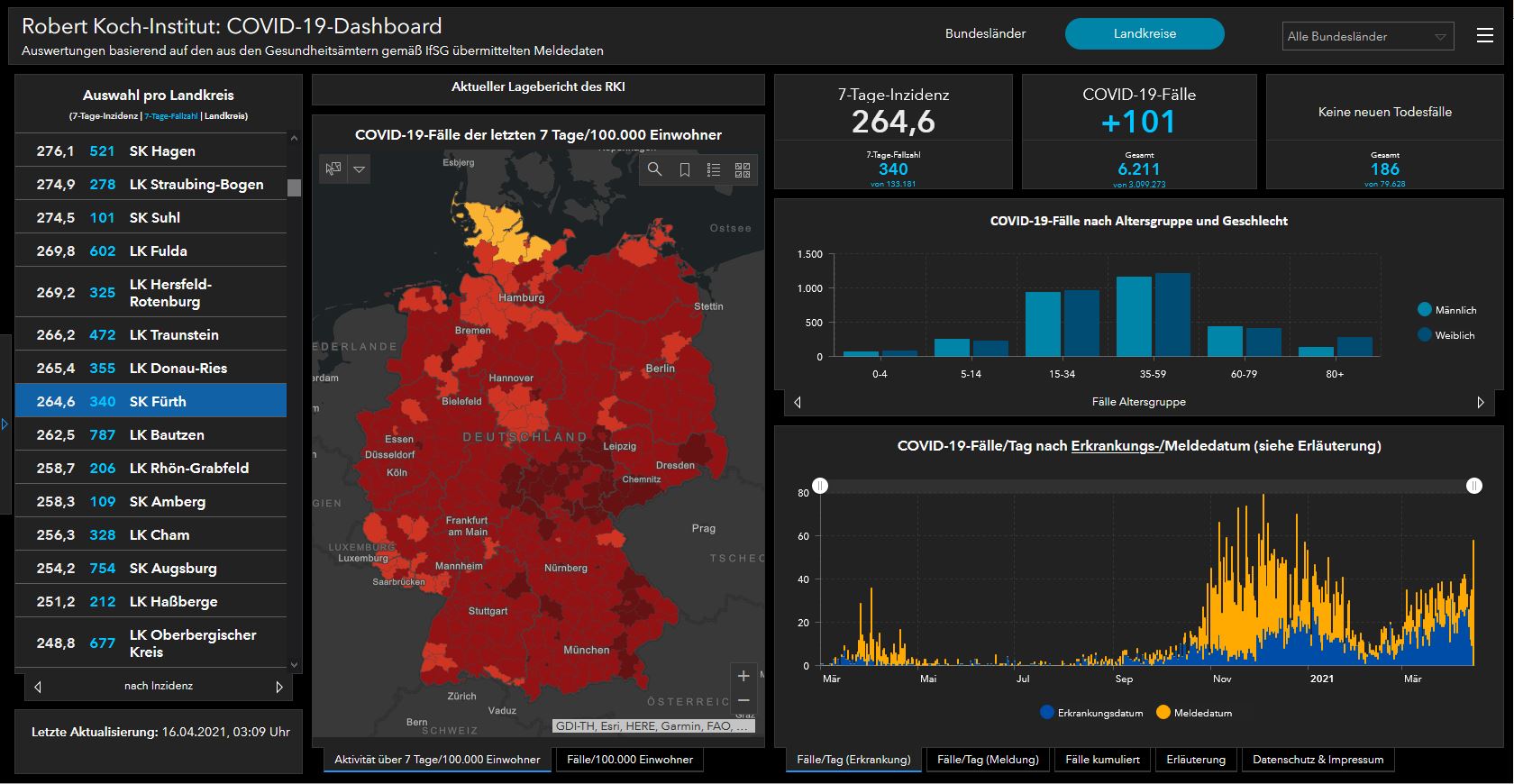Open the basemap gallery grid icon
The width and height of the screenshot is (1514, 784).
pyautogui.click(x=743, y=169)
